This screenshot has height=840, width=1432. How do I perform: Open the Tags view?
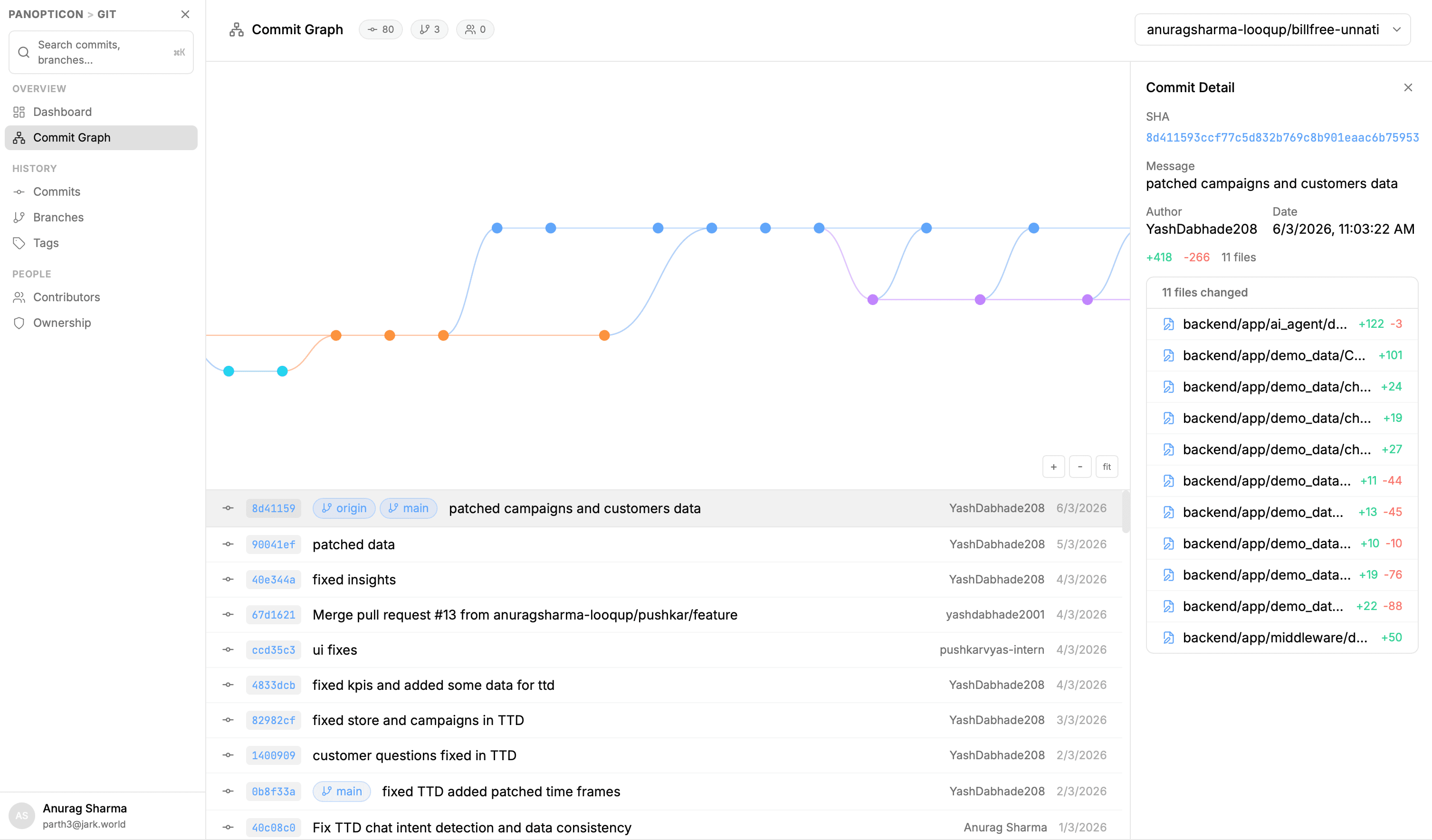point(46,243)
